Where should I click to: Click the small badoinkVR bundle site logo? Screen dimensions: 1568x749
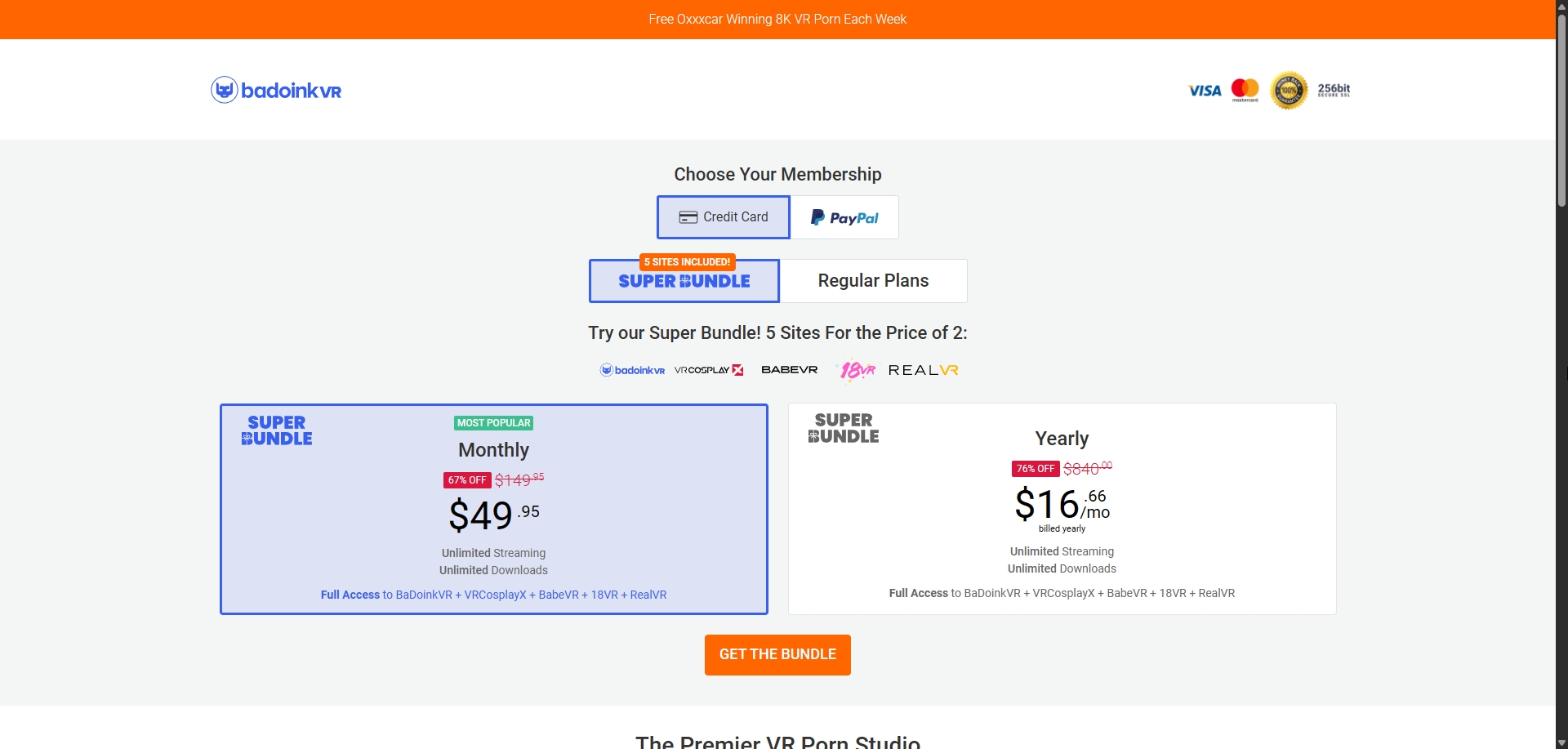point(632,370)
